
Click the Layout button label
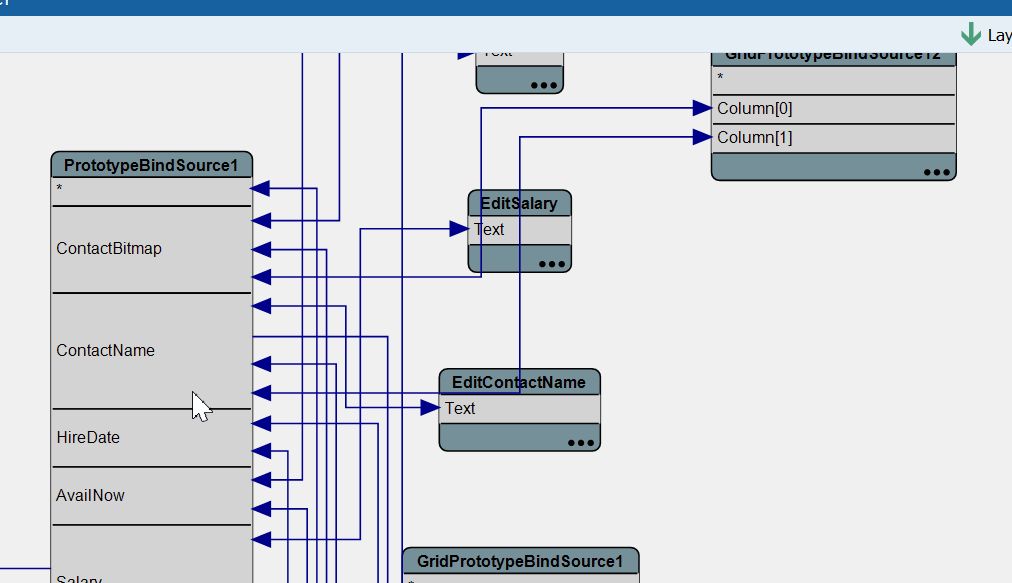point(999,35)
